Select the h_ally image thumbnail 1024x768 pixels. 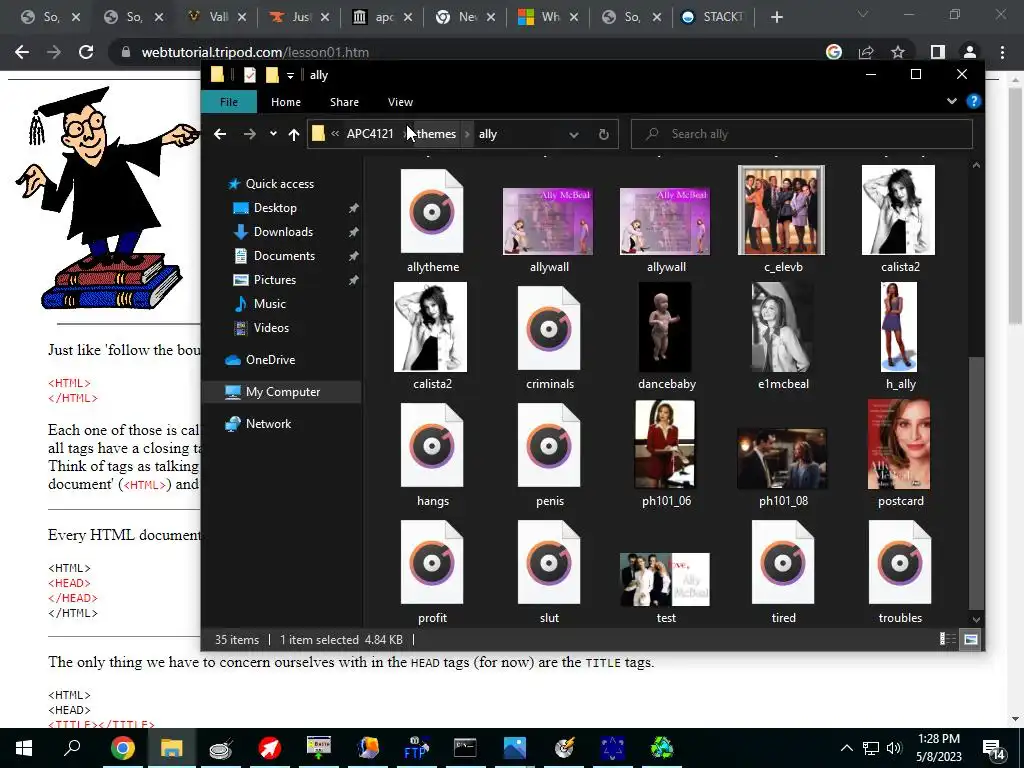(899, 327)
